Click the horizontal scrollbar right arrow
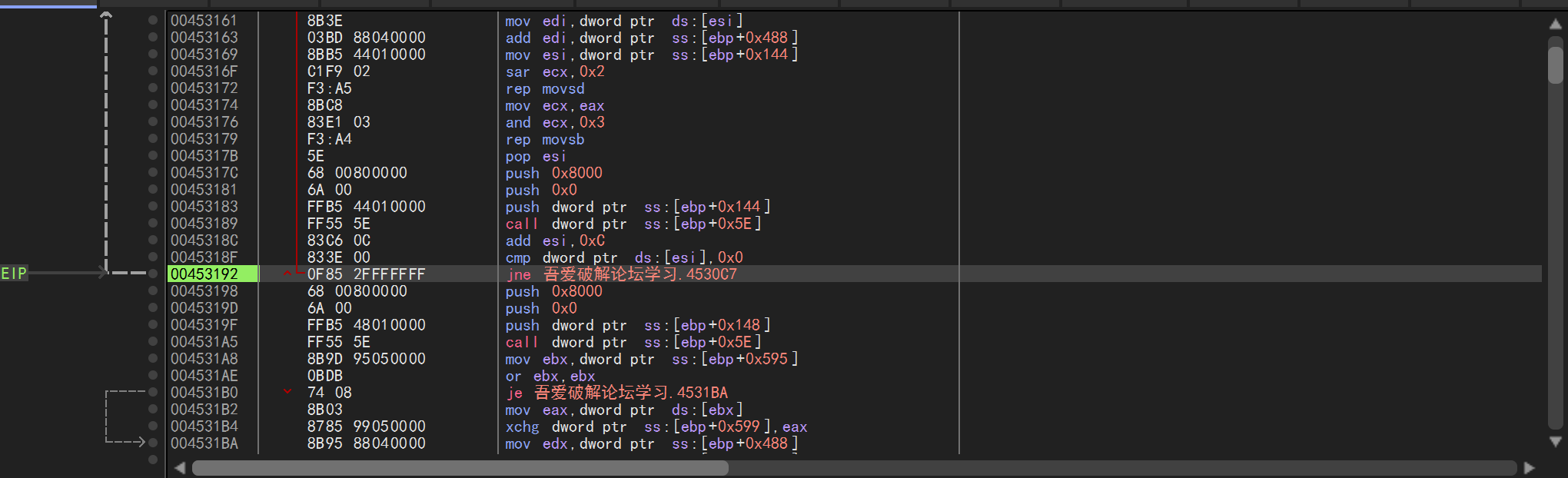This screenshot has height=478, width=1568. click(1529, 468)
